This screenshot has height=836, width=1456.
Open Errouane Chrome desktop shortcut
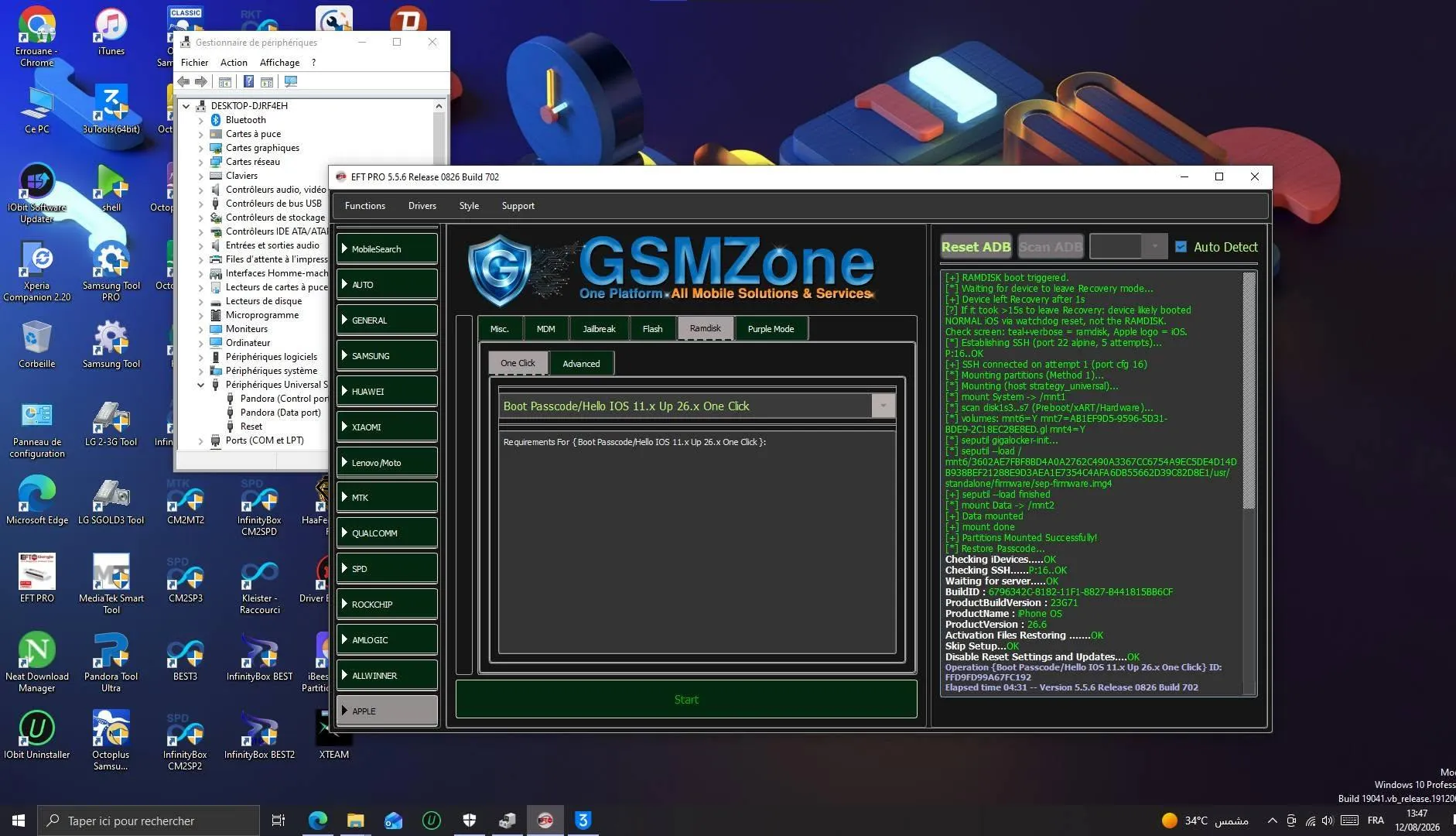[x=36, y=37]
